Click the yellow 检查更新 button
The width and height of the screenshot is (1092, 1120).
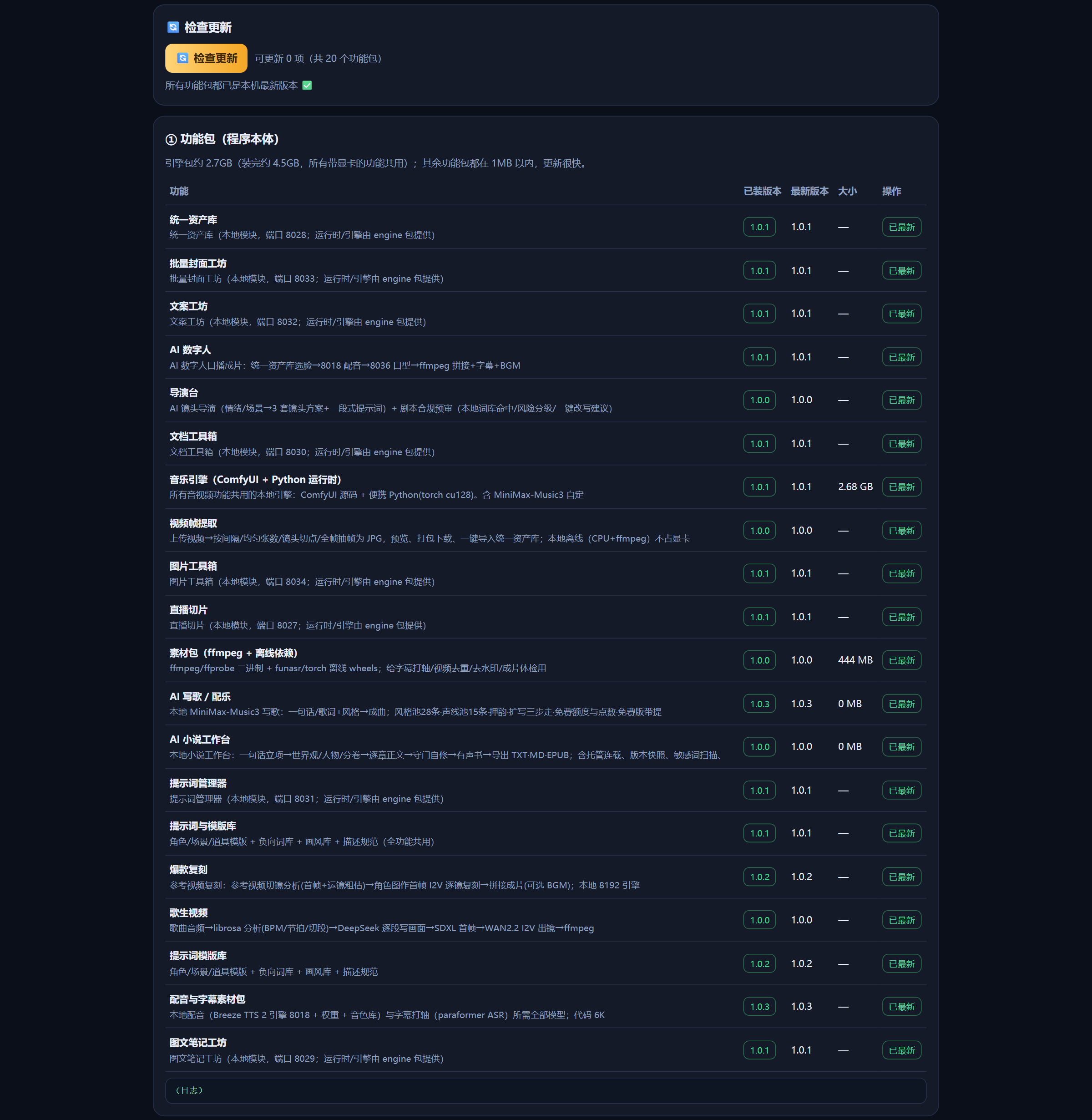(x=206, y=58)
